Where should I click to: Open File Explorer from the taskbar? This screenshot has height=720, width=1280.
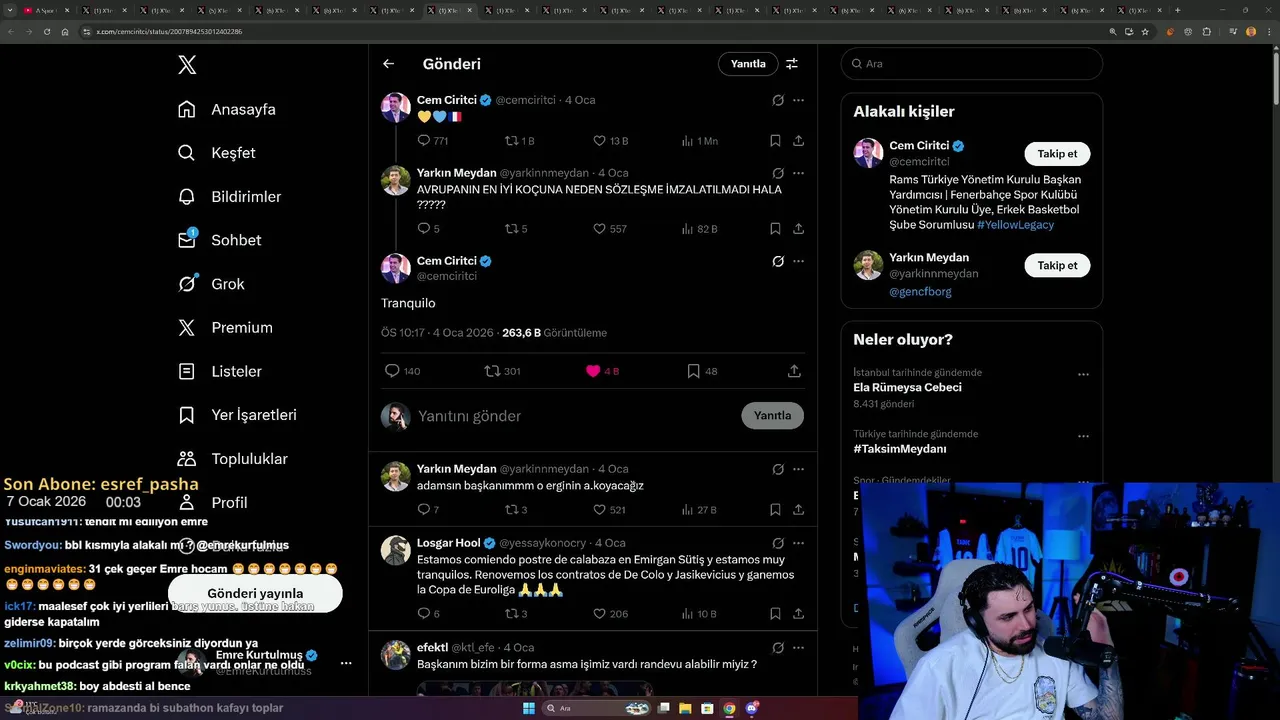click(x=685, y=708)
